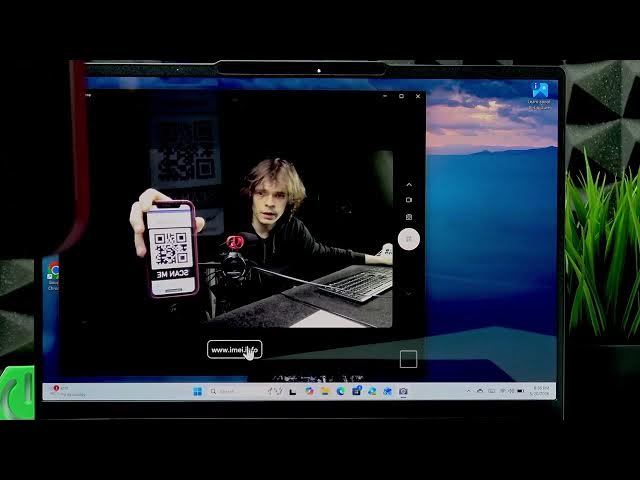This screenshot has width=640, height=480.
Task: Open Copilot from the taskbar
Action: [x=309, y=391]
